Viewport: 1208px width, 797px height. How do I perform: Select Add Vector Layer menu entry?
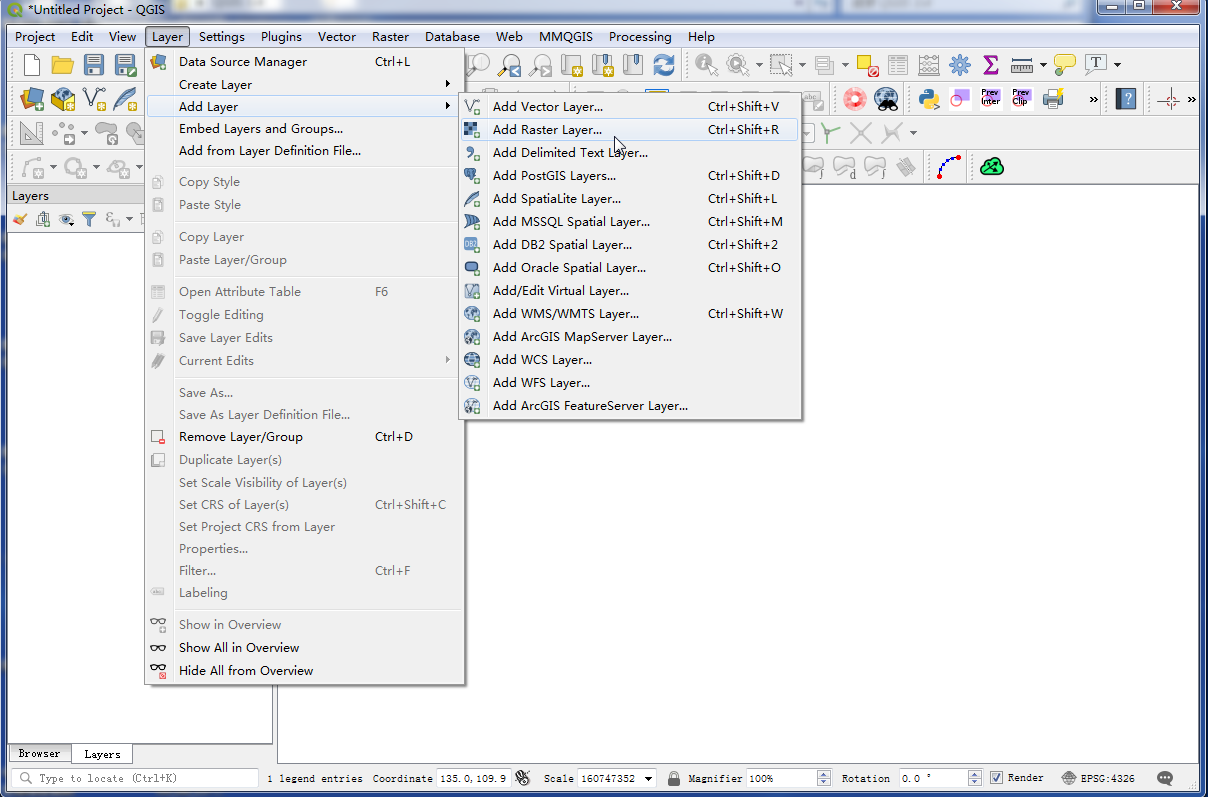629,106
